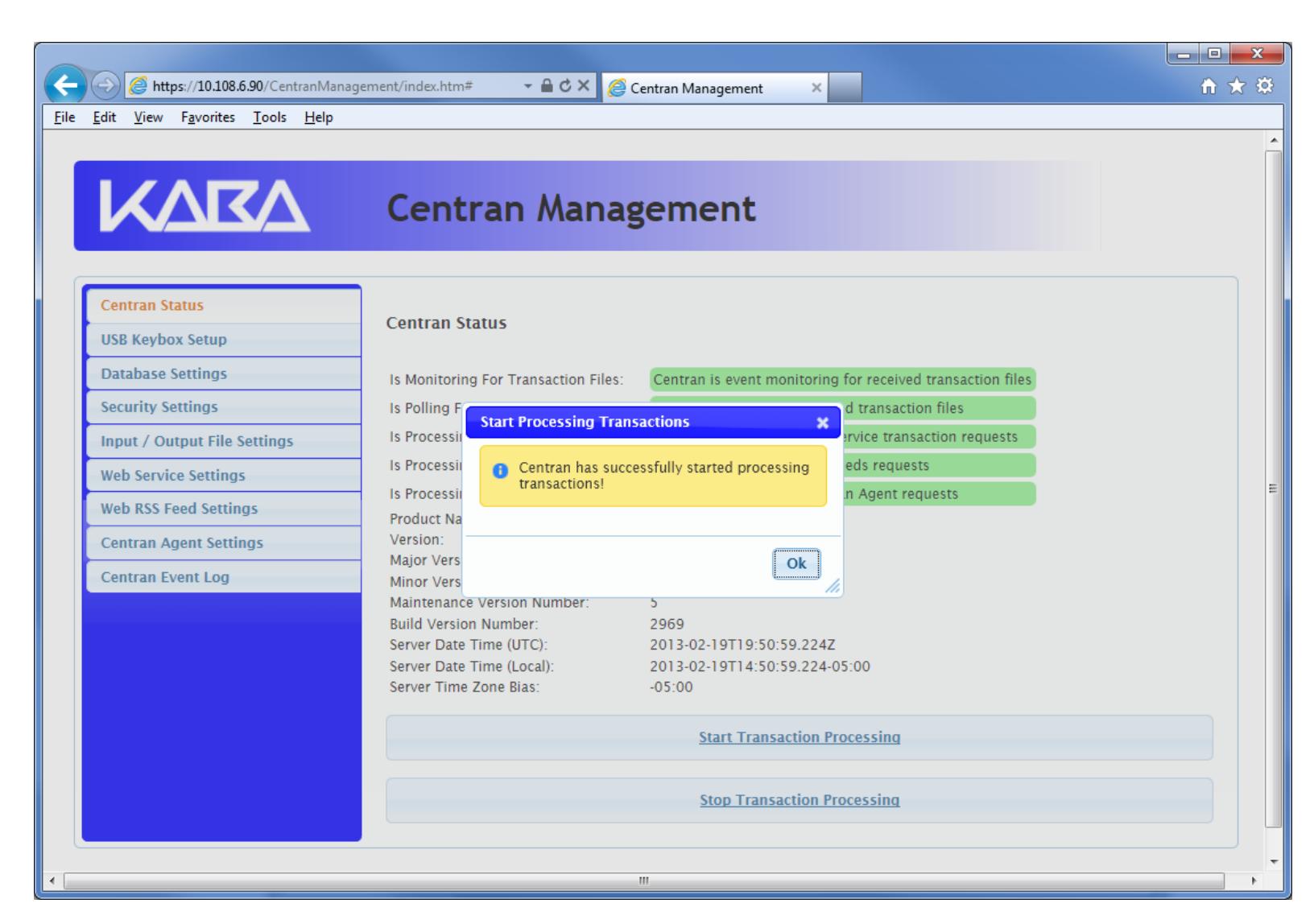Click Stop Transaction Processing link
The height and width of the screenshot is (924, 1314).
coord(800,800)
